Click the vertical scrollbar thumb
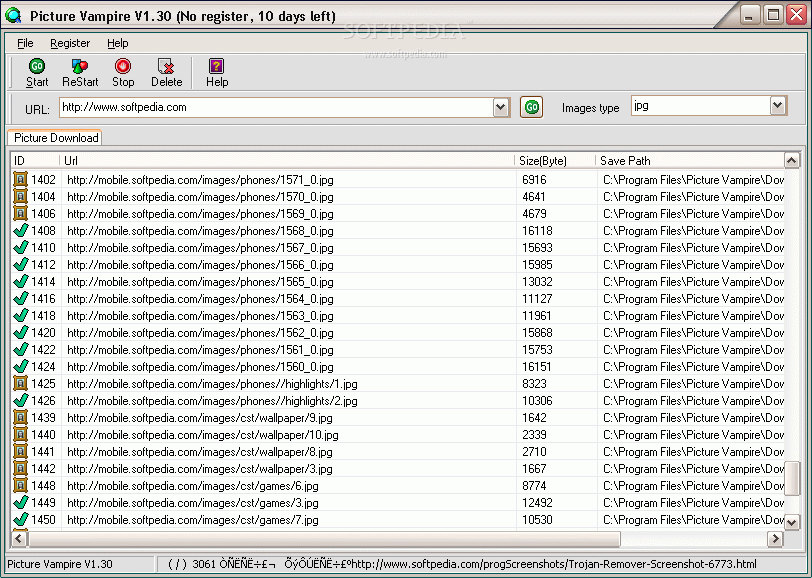Viewport: 812px width, 578px height. pyautogui.click(x=792, y=479)
